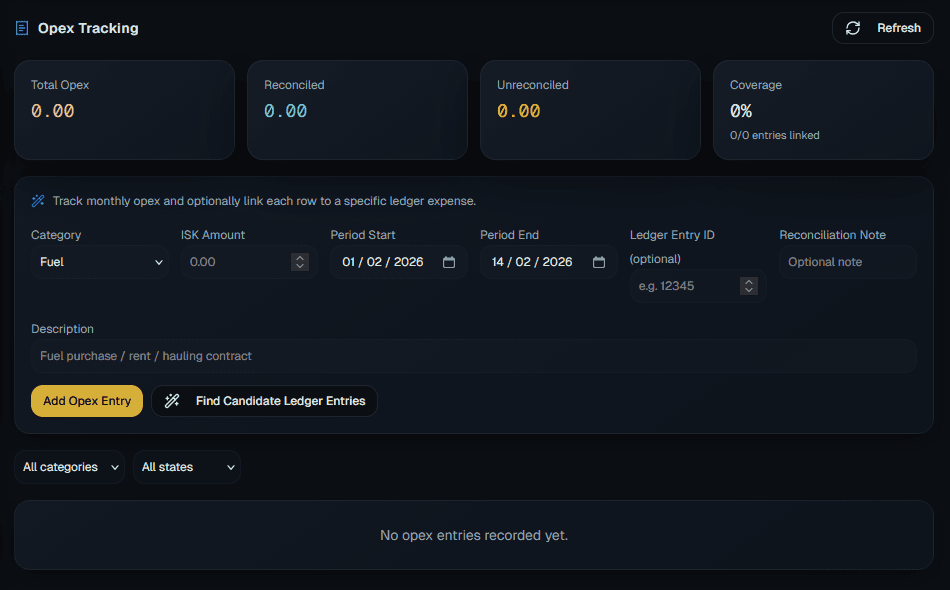Click Find Candidate Ledger Entries
The image size is (950, 590).
[x=264, y=401]
